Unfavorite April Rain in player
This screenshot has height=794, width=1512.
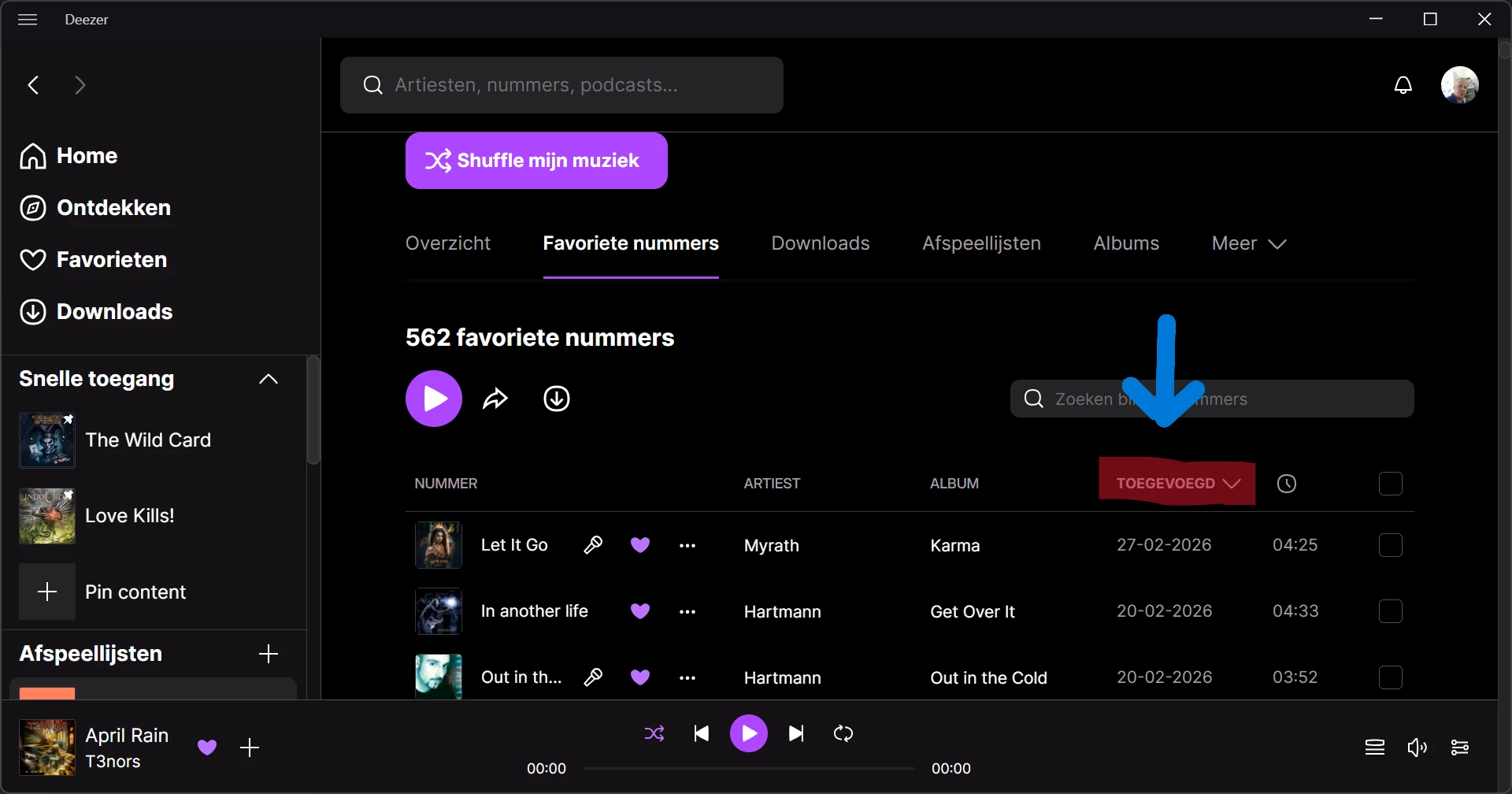[207, 748]
